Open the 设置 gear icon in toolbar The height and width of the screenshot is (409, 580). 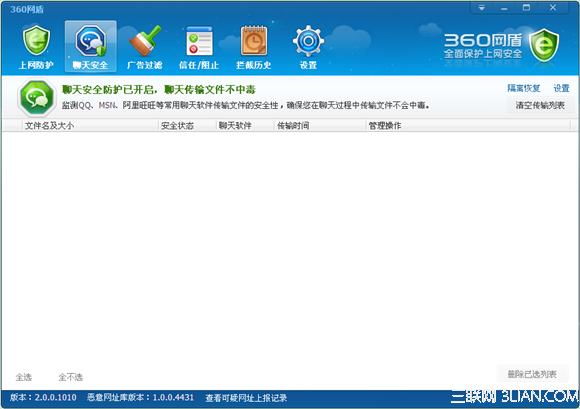pyautogui.click(x=308, y=40)
